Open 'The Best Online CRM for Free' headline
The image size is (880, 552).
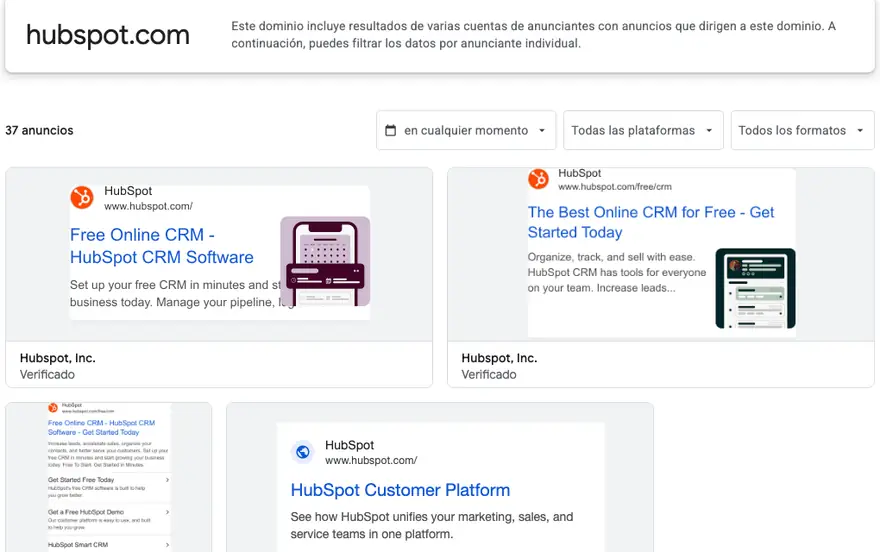coord(651,222)
